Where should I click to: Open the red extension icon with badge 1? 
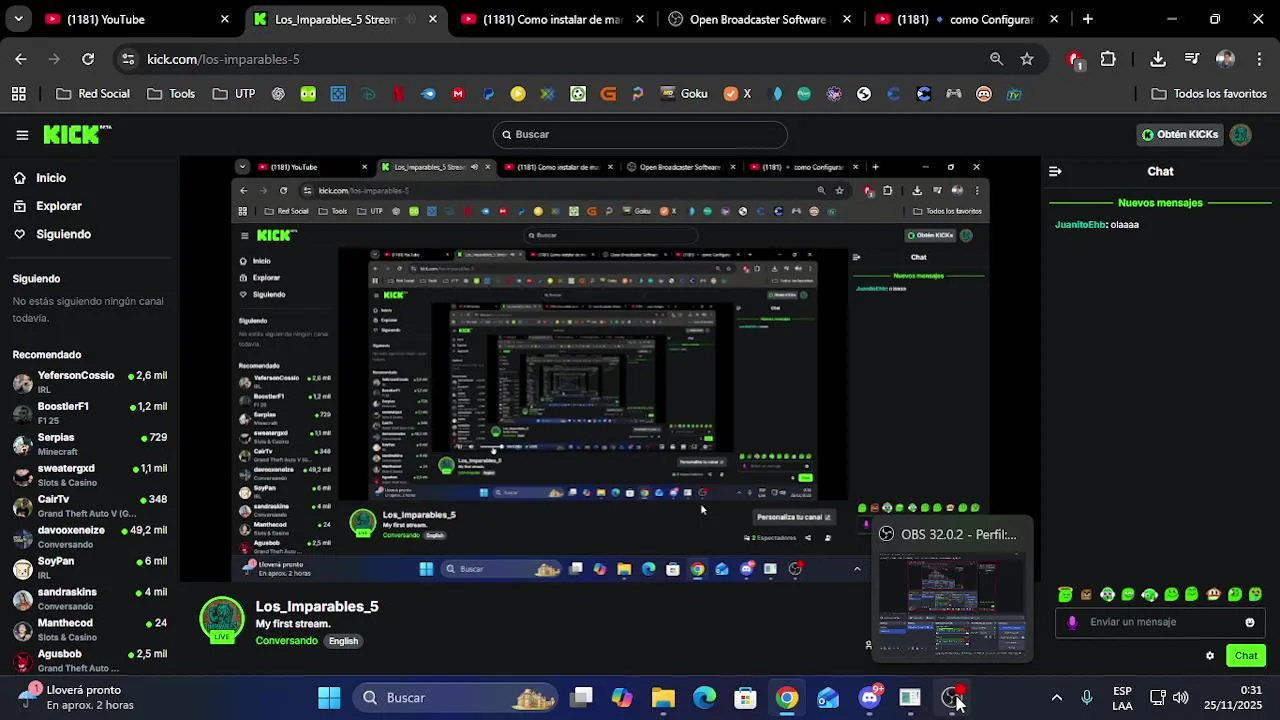click(1075, 59)
